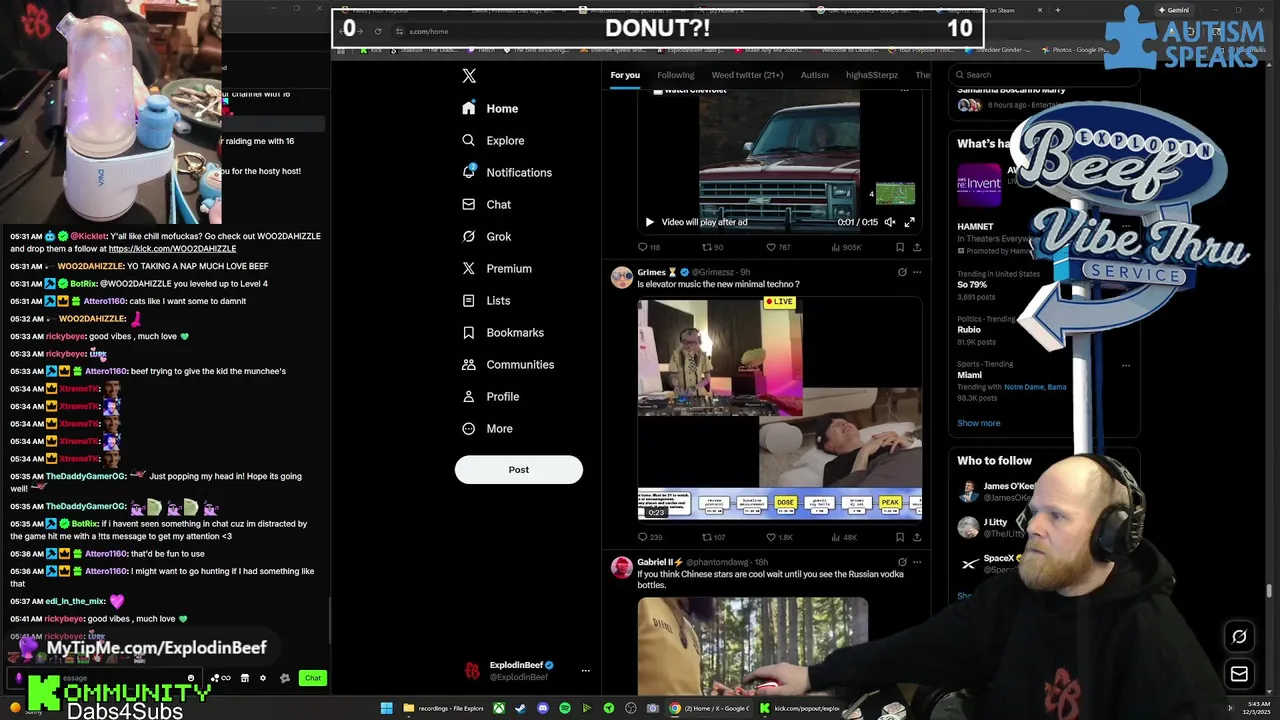Switch to the higha$Sterpz tab

[871, 75]
